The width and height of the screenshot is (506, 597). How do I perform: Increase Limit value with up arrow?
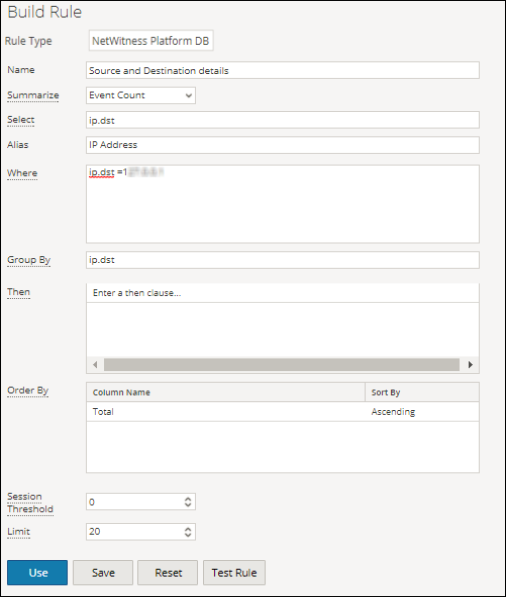pyautogui.click(x=188, y=529)
